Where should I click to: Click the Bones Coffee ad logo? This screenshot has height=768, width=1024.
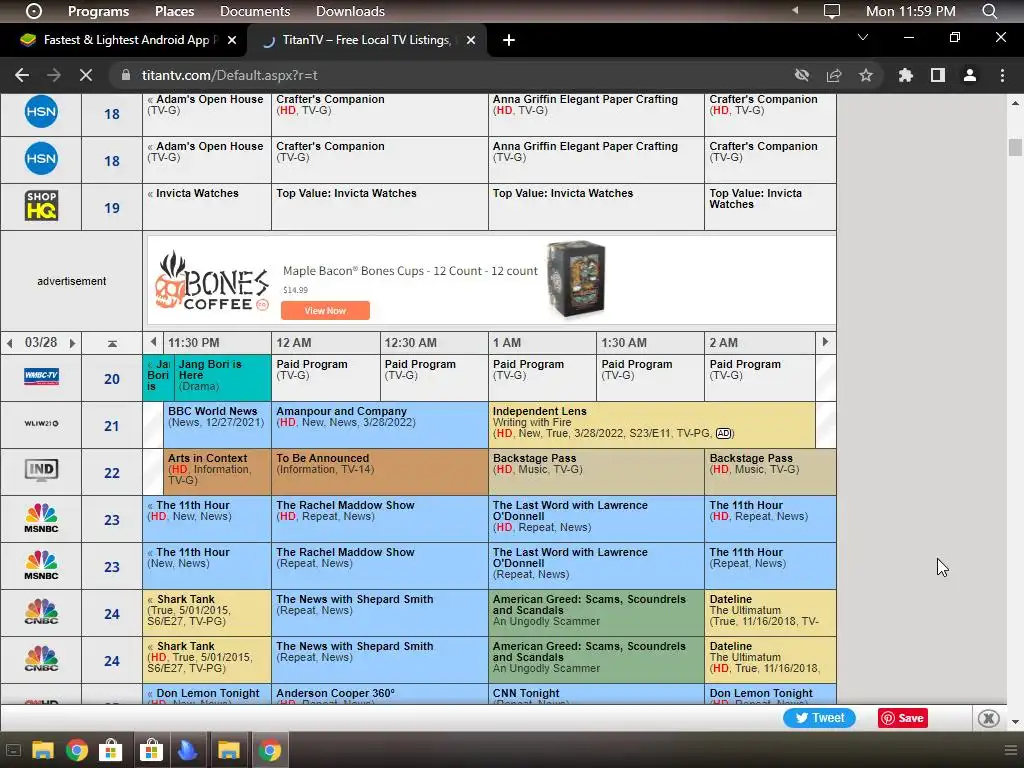(x=212, y=281)
